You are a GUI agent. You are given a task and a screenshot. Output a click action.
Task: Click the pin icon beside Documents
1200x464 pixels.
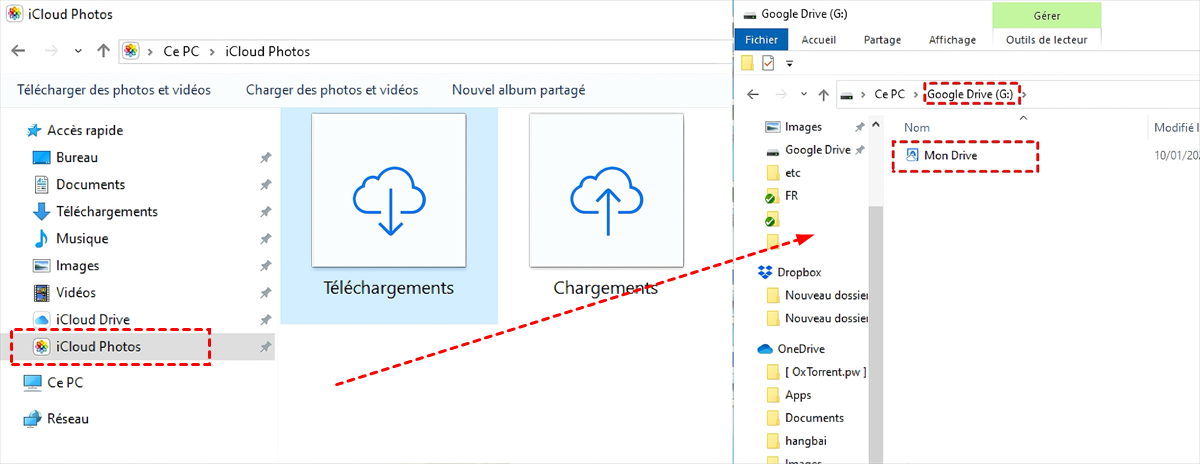click(265, 185)
